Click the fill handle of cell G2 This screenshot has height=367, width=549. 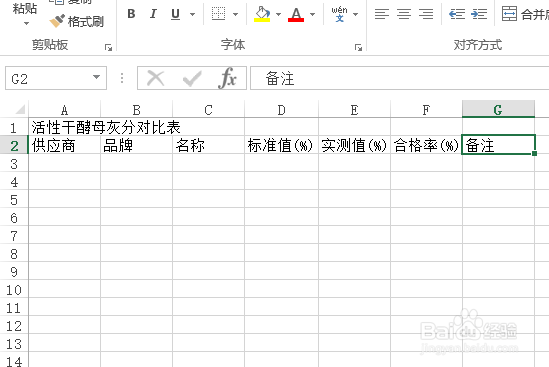pyautogui.click(x=534, y=153)
